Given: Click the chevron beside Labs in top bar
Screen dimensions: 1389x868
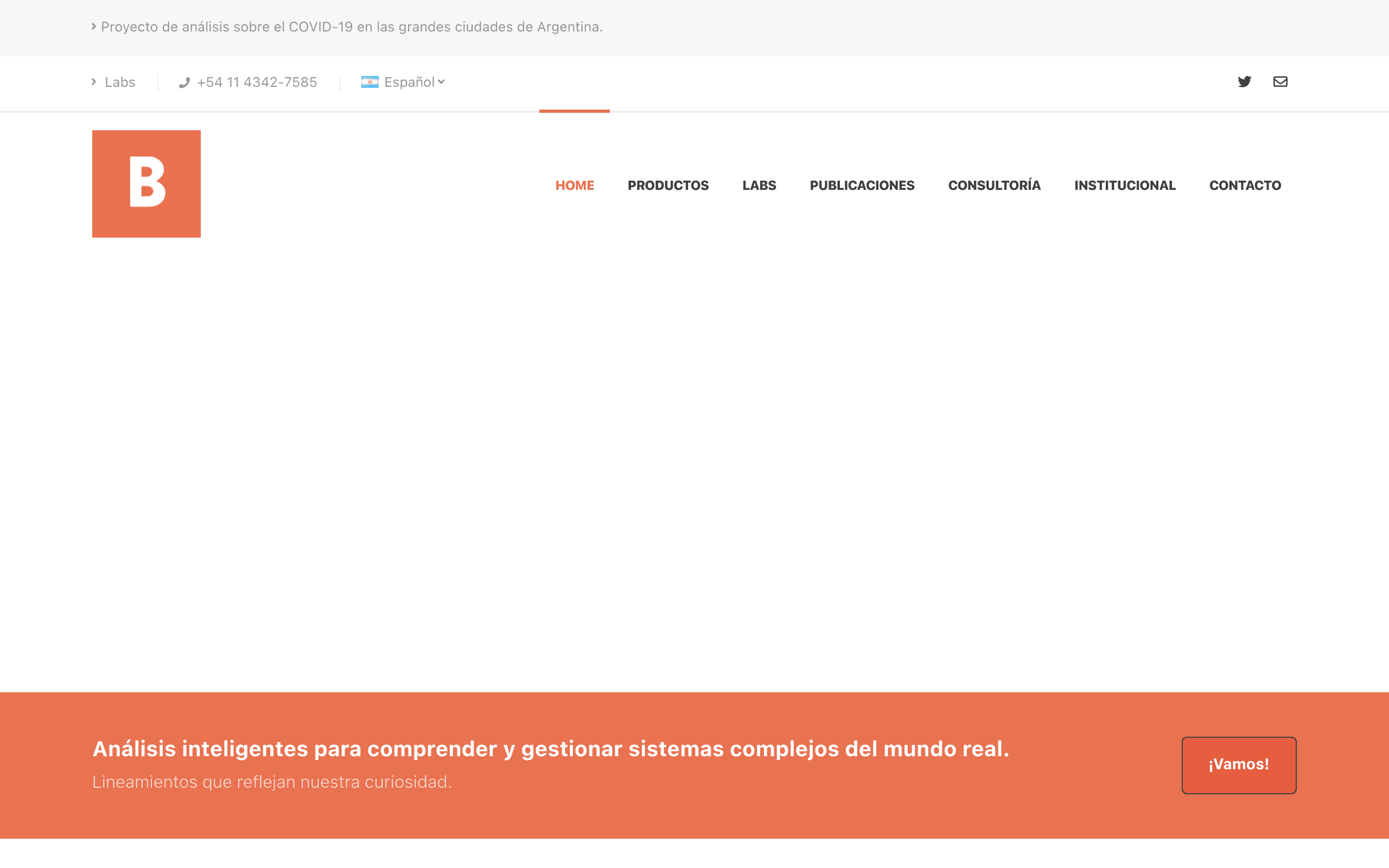Looking at the screenshot, I should pos(94,82).
